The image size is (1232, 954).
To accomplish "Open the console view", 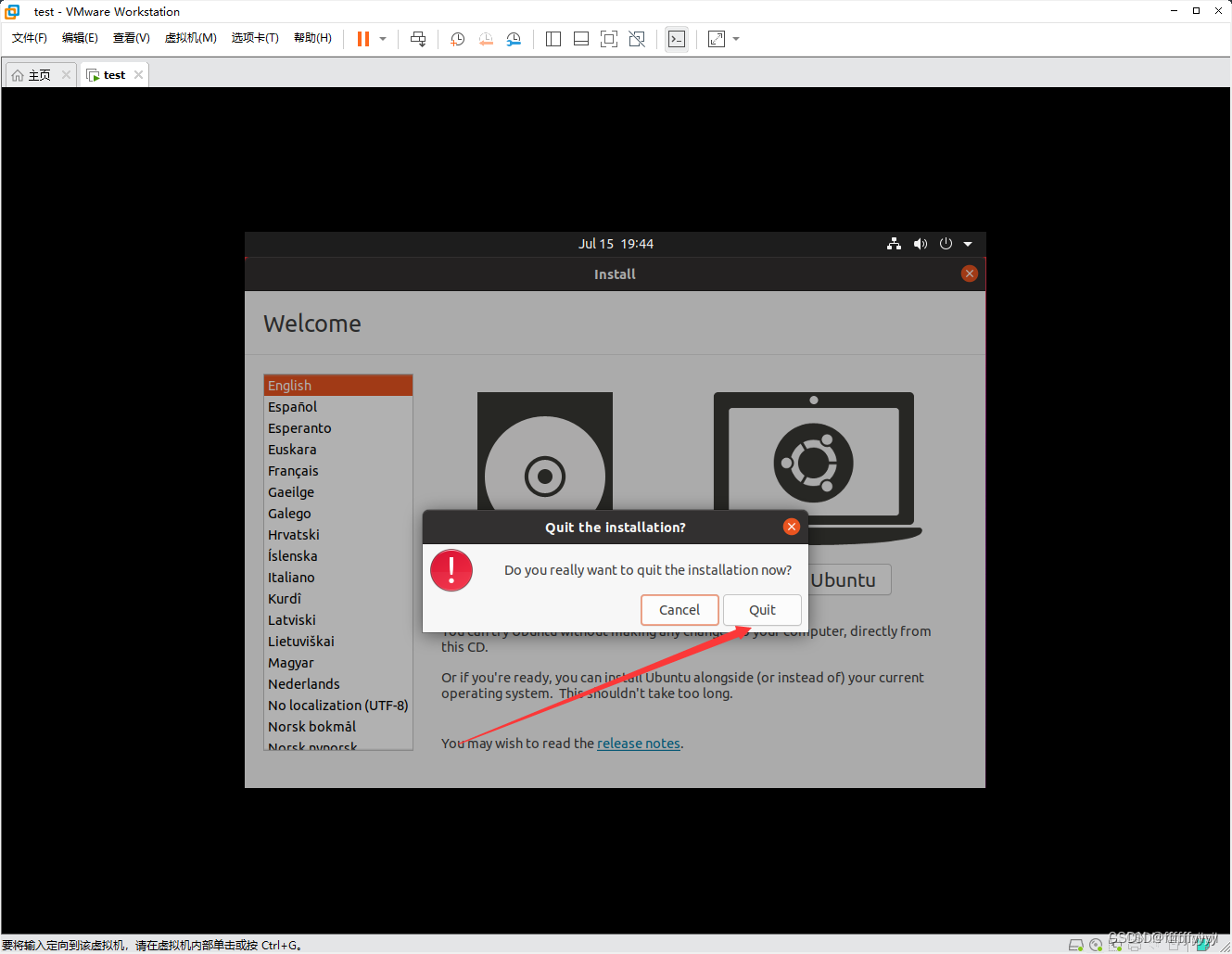I will click(x=677, y=39).
